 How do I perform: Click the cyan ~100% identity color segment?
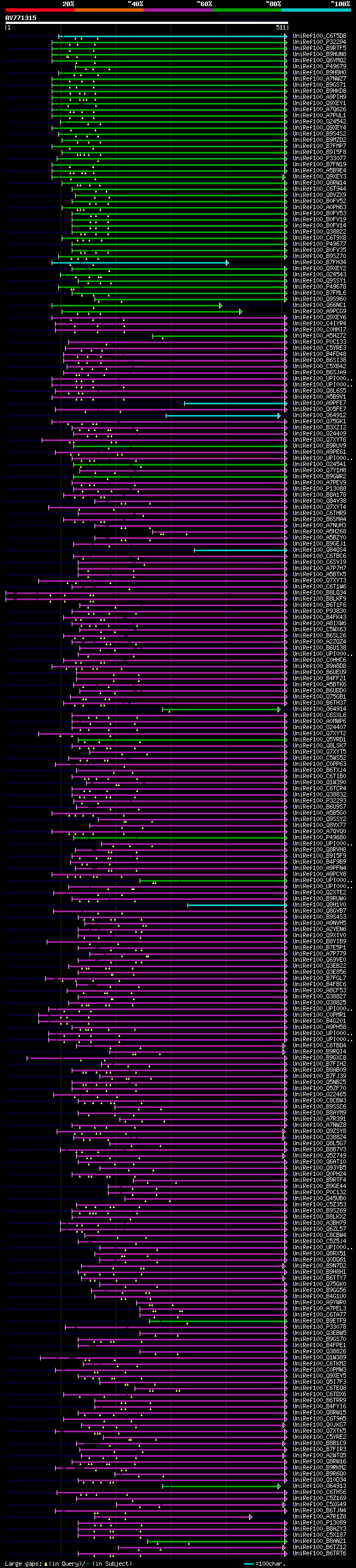[x=316, y=10]
